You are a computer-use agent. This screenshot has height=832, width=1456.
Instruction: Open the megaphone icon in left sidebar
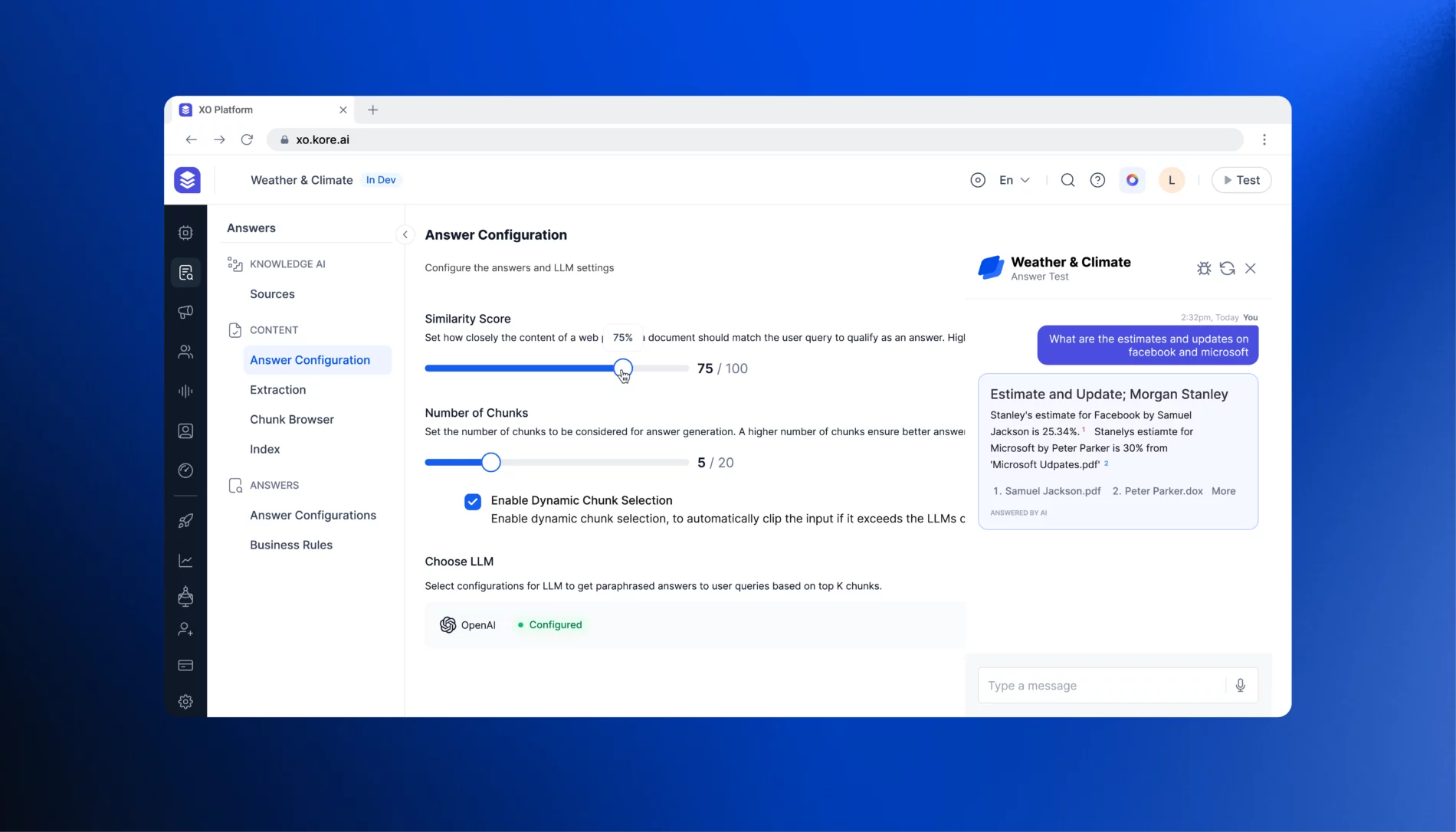pos(185,312)
